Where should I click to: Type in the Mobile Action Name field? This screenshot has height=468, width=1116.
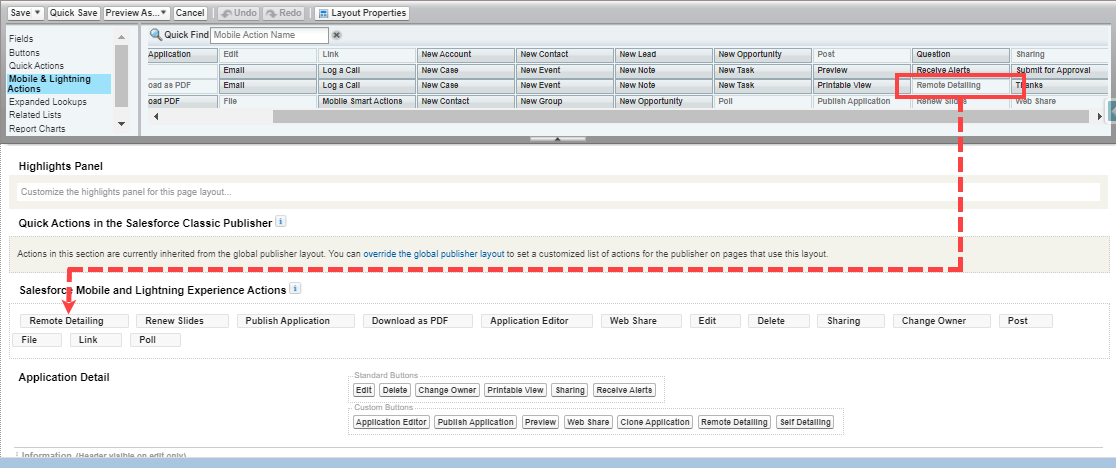(x=270, y=35)
